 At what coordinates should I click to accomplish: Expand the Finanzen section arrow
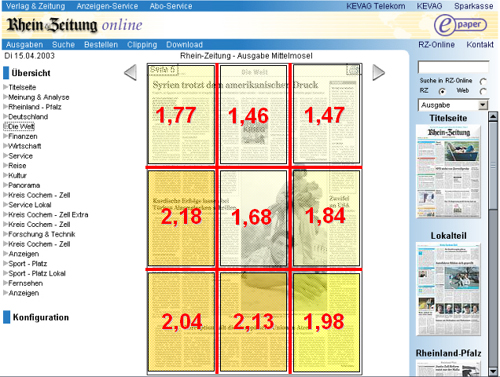tap(5, 136)
